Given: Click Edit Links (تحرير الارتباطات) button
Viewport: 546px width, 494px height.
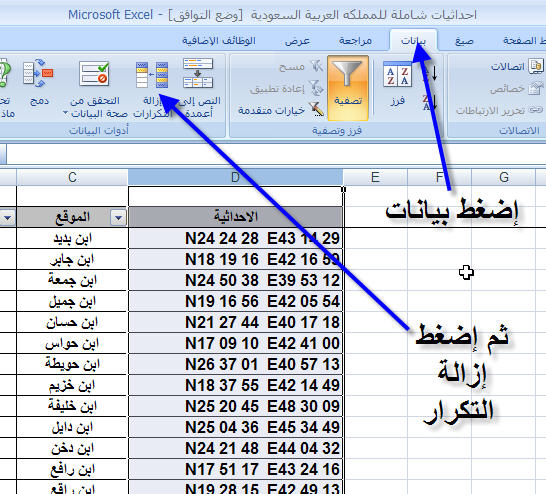Looking at the screenshot, I should 499,110.
